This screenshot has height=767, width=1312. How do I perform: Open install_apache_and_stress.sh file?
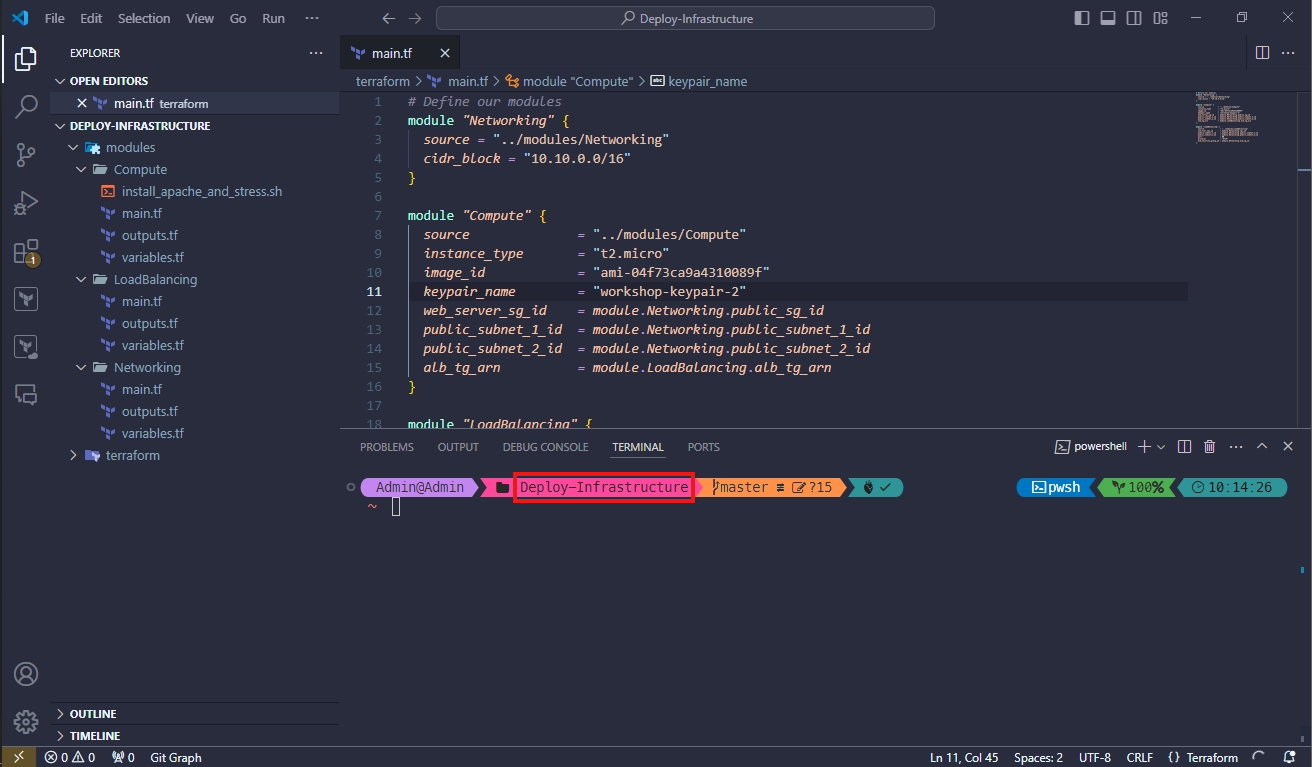pos(202,191)
